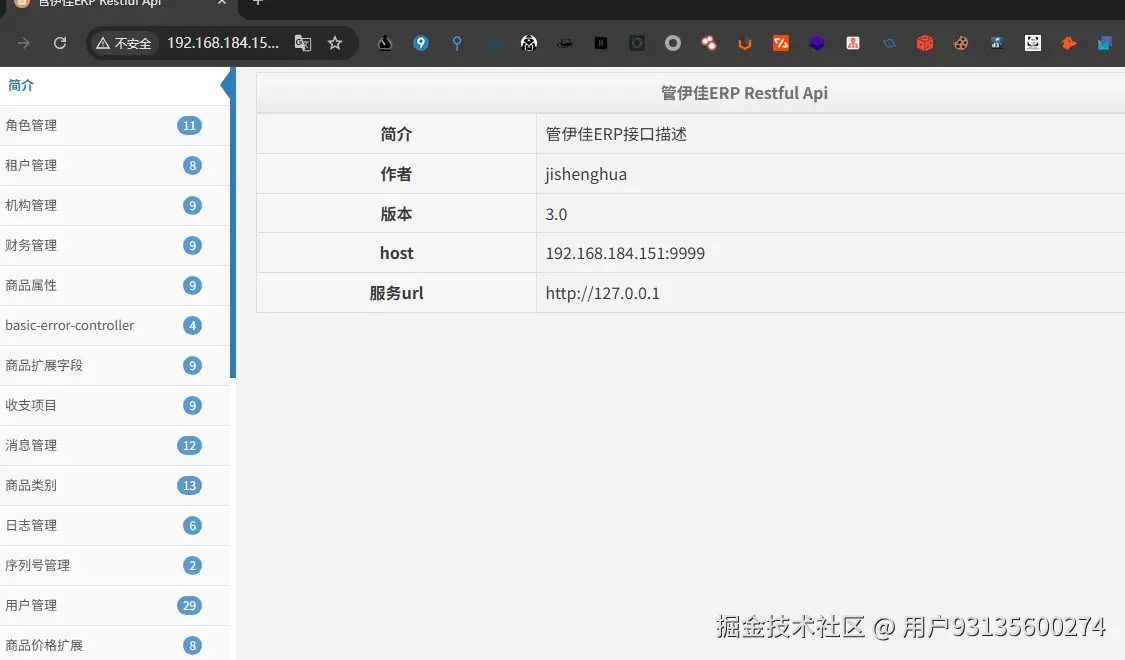Viewport: 1125px width, 660px height.
Task: Click the 版本 label cell
Action: pyautogui.click(x=396, y=214)
